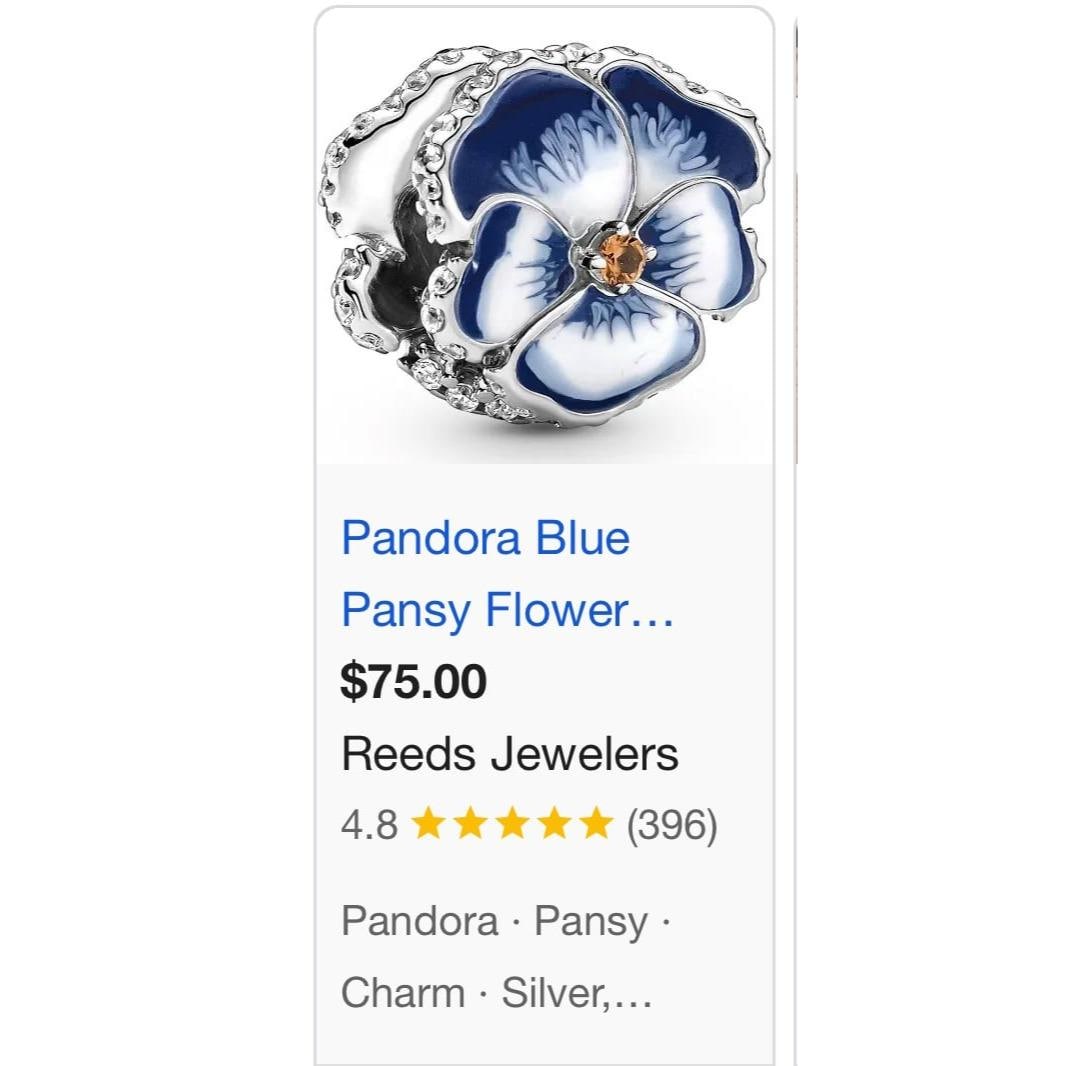1066x1066 pixels.
Task: Visit the Reeds Jewelers seller name
Action: [510, 754]
